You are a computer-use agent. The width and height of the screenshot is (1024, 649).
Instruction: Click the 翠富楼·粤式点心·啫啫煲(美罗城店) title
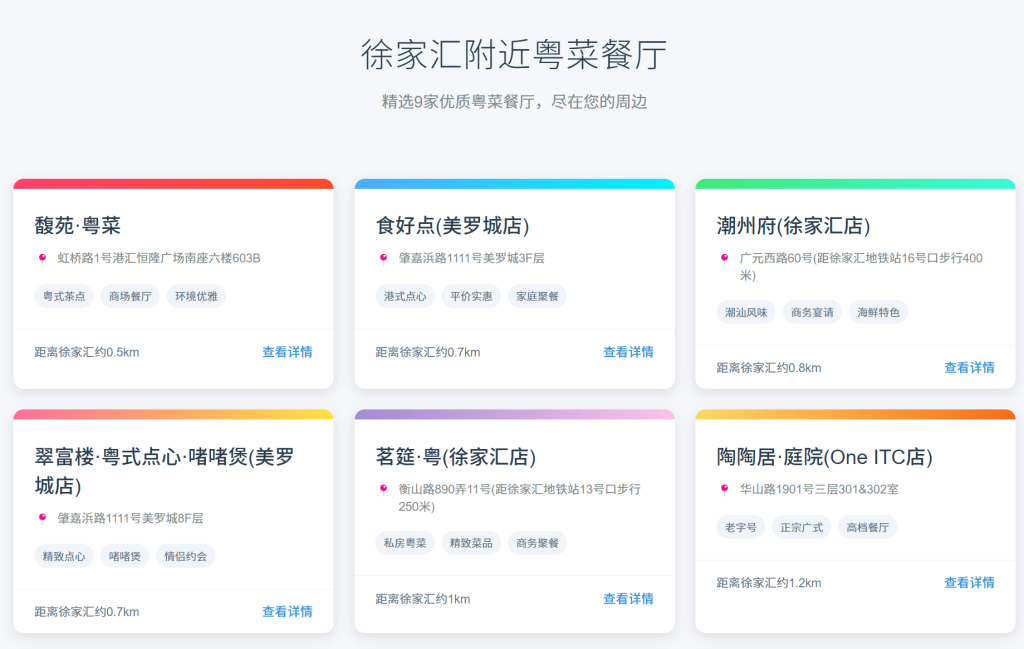(165, 471)
